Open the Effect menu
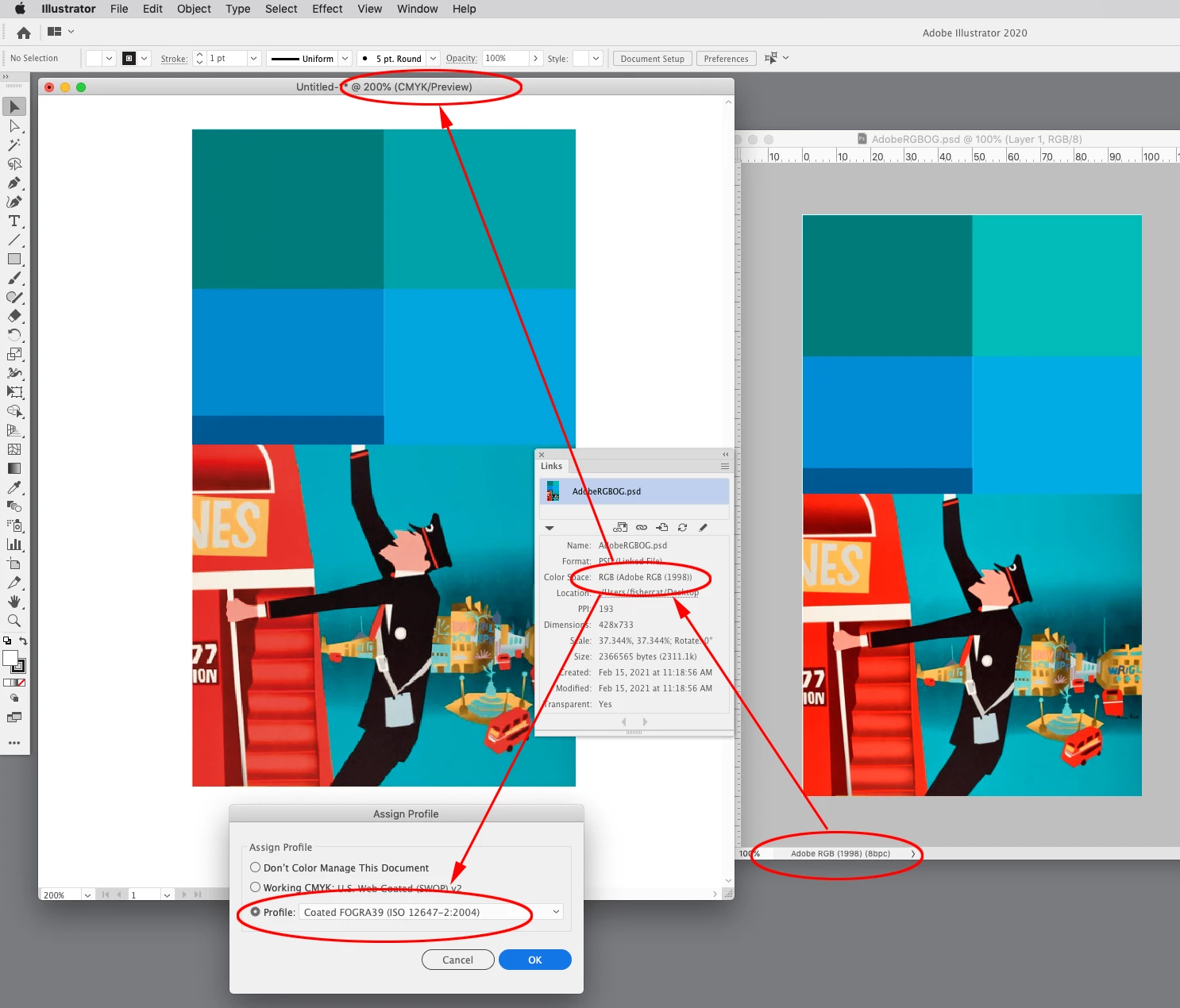 coord(327,9)
